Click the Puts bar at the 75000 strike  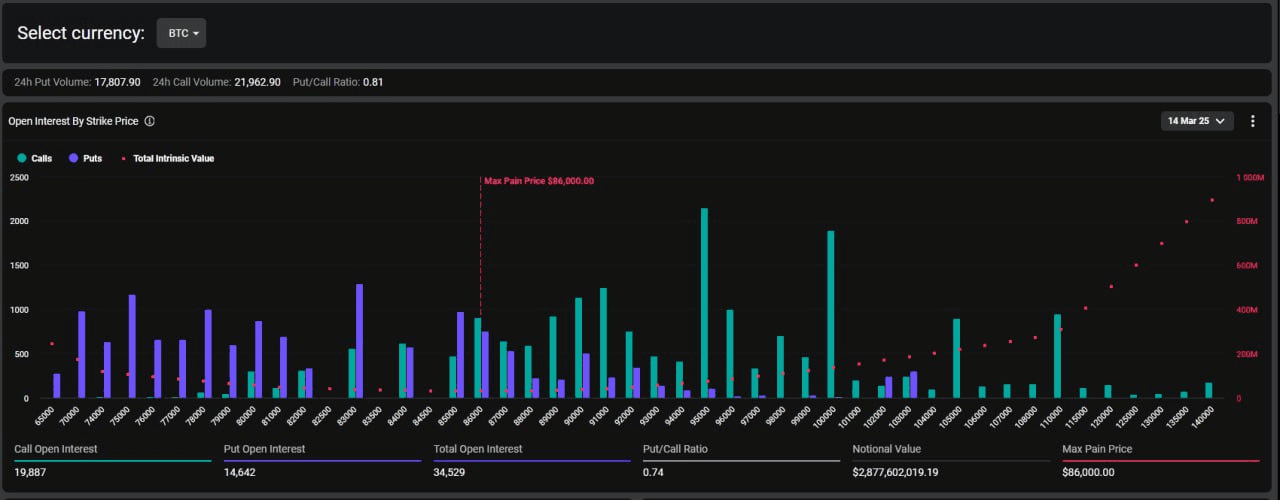click(132, 345)
